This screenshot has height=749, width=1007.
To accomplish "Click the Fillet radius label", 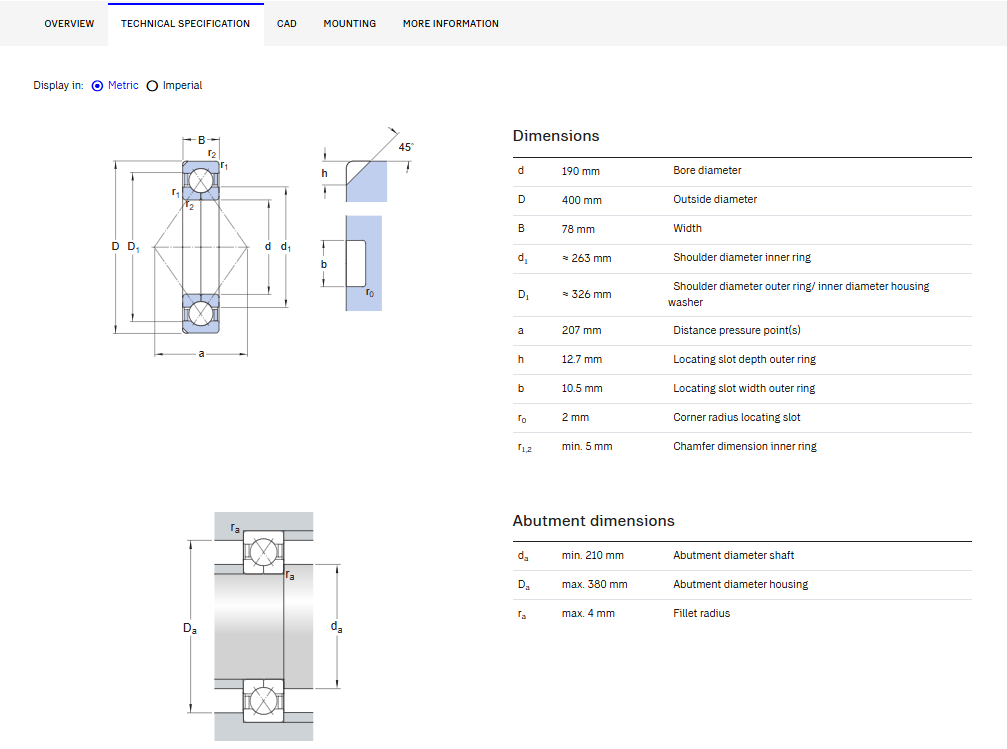I will (701, 613).
